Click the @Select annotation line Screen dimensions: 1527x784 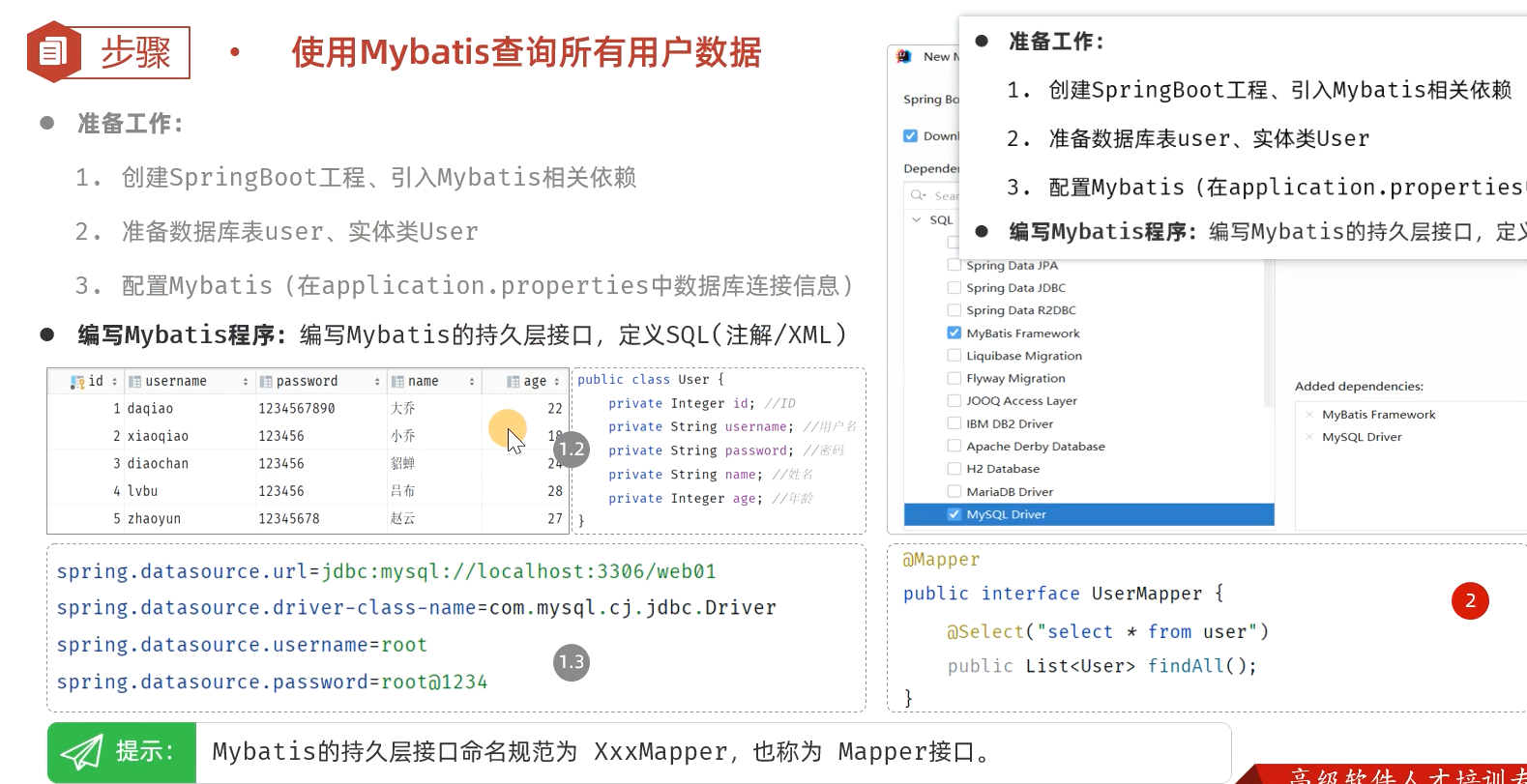click(1107, 631)
